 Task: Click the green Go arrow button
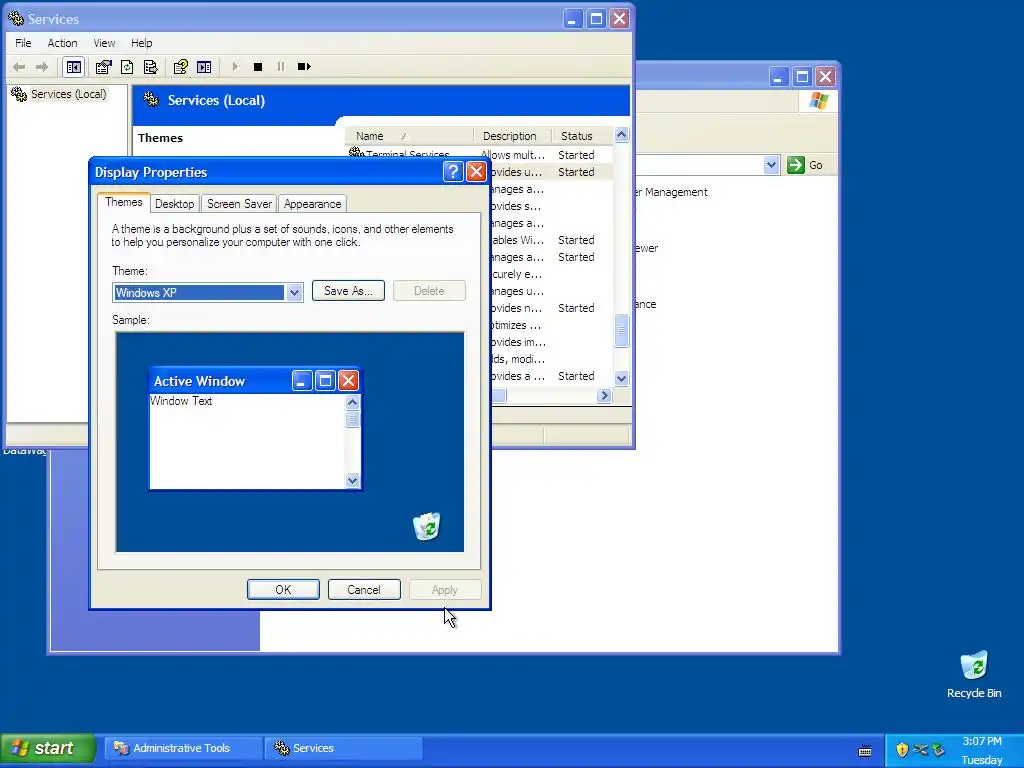click(x=795, y=165)
